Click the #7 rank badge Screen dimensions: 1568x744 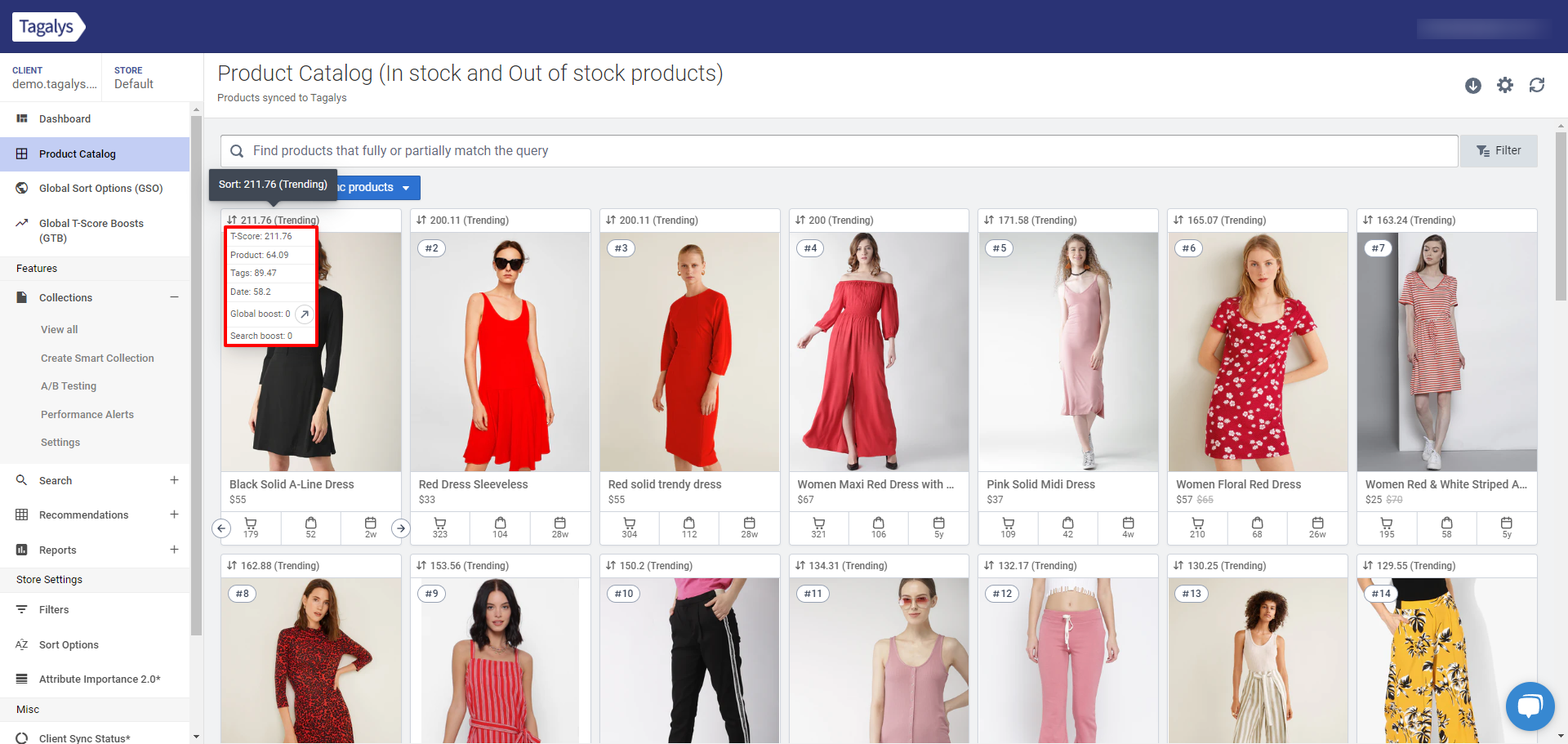pyautogui.click(x=1379, y=248)
